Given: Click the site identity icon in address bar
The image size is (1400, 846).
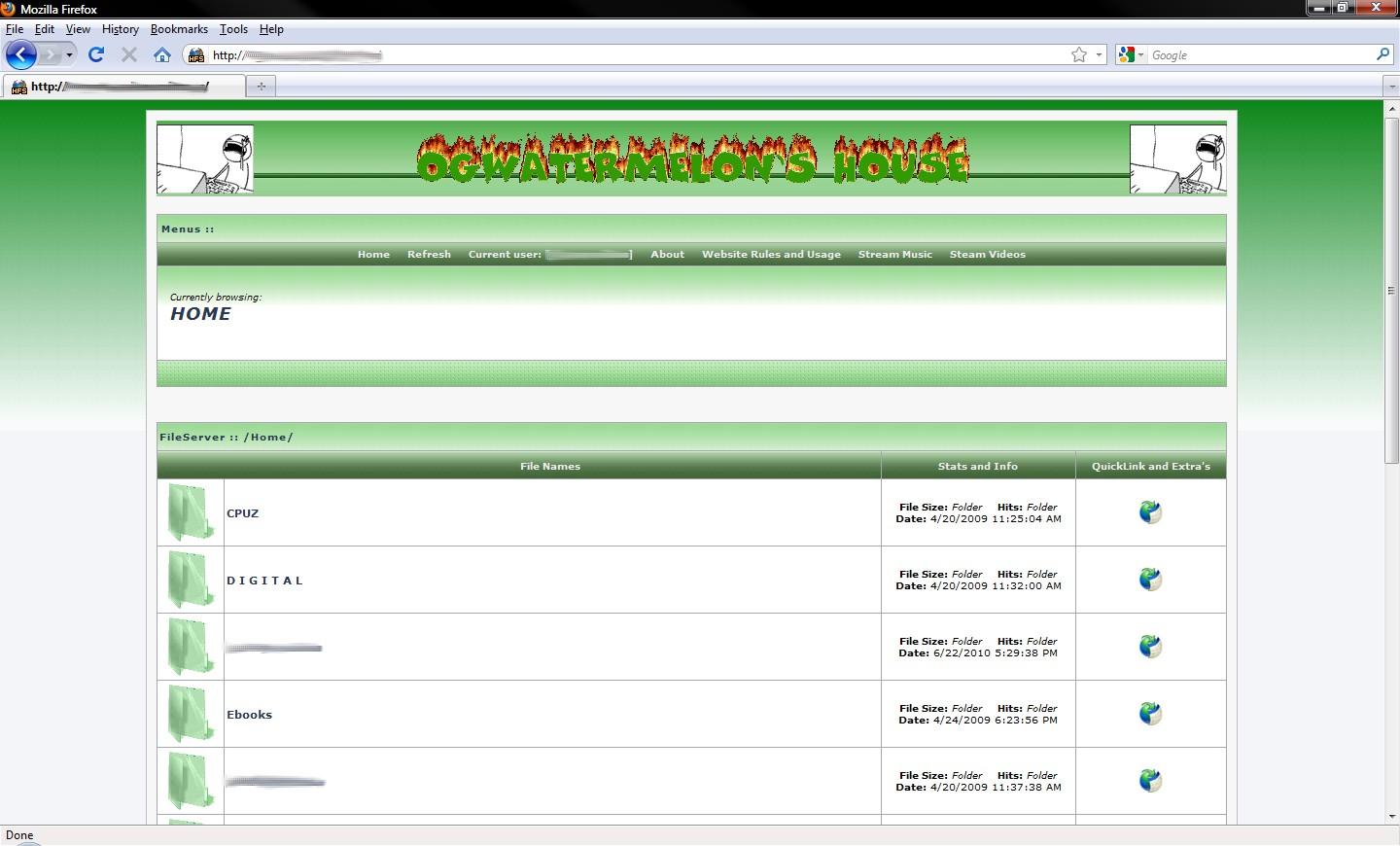Looking at the screenshot, I should pyautogui.click(x=196, y=54).
